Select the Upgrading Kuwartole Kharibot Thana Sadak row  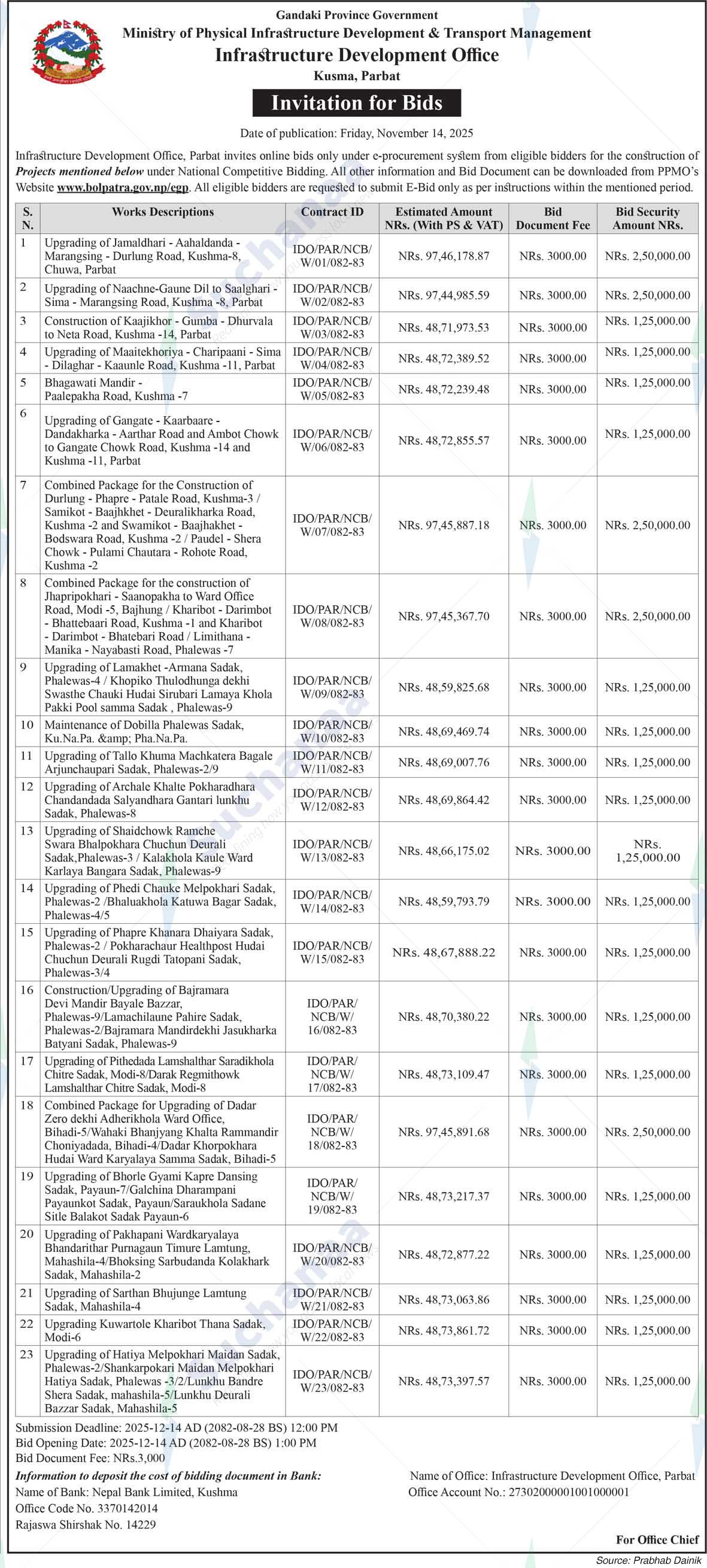pos(154,1330)
